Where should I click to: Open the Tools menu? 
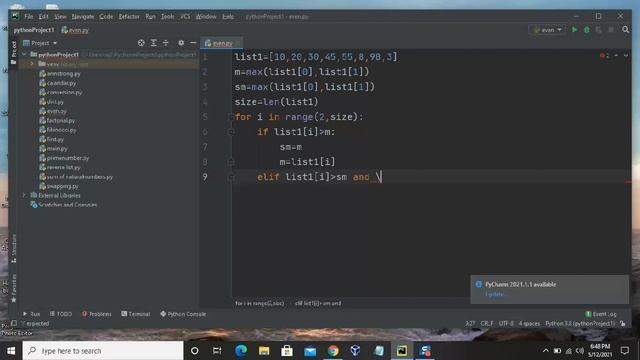[167, 16]
